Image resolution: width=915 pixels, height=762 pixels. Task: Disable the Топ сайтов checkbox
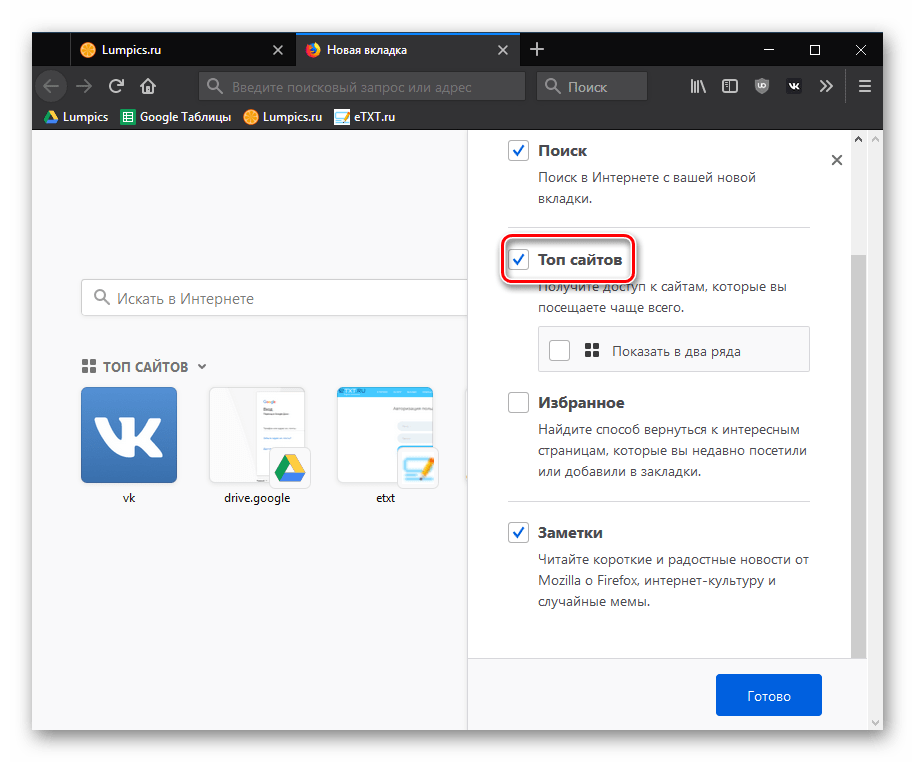tap(518, 260)
